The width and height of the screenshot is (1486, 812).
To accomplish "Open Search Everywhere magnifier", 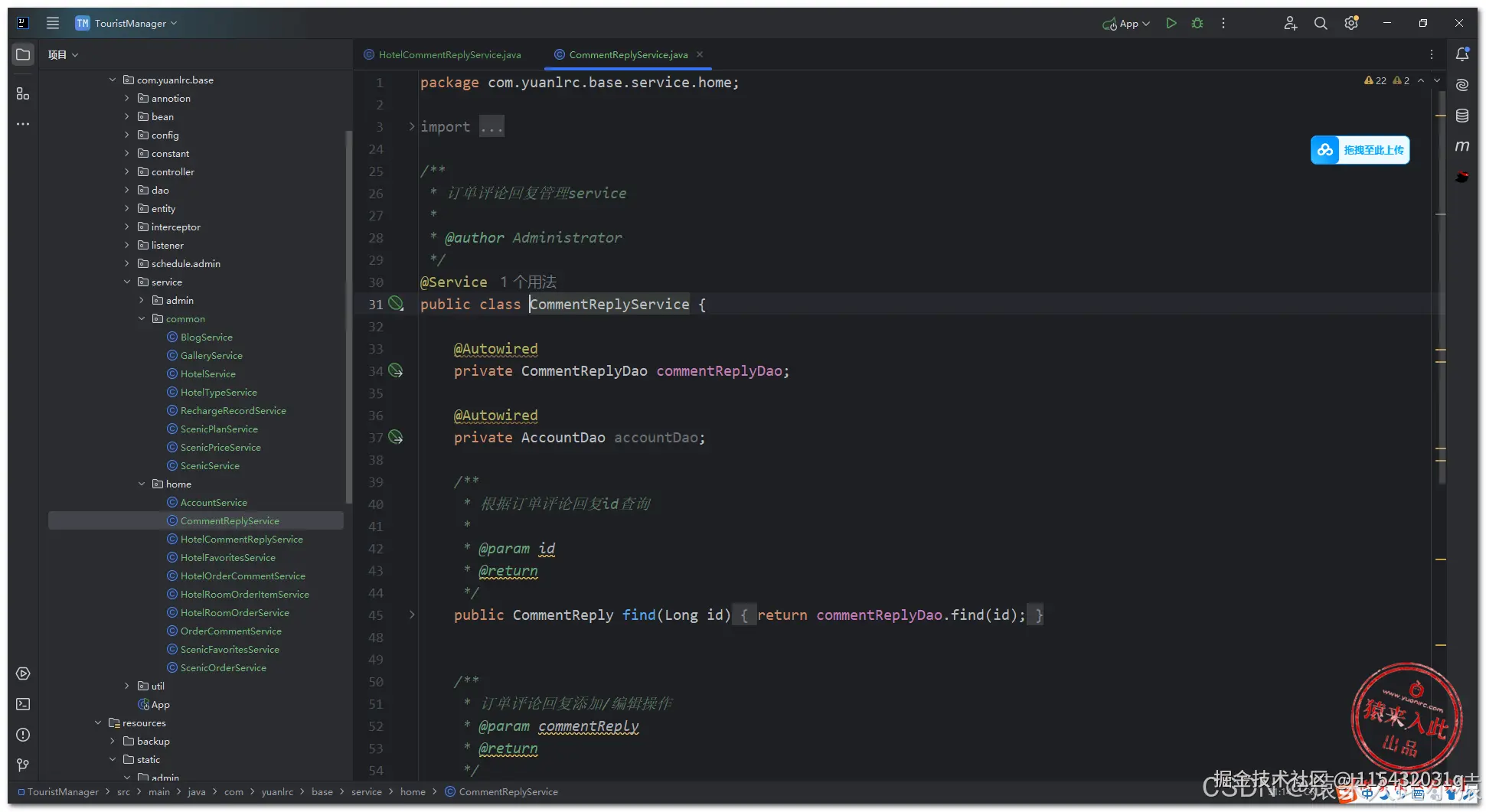I will [1321, 23].
